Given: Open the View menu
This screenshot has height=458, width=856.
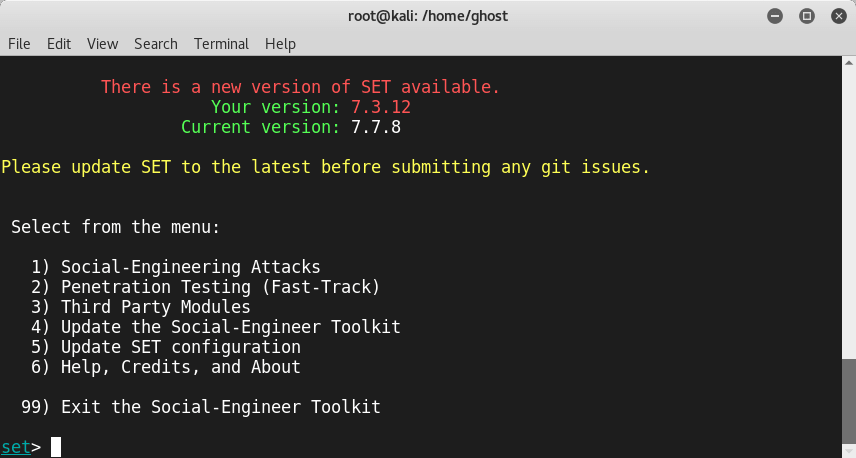Looking at the screenshot, I should click(102, 44).
